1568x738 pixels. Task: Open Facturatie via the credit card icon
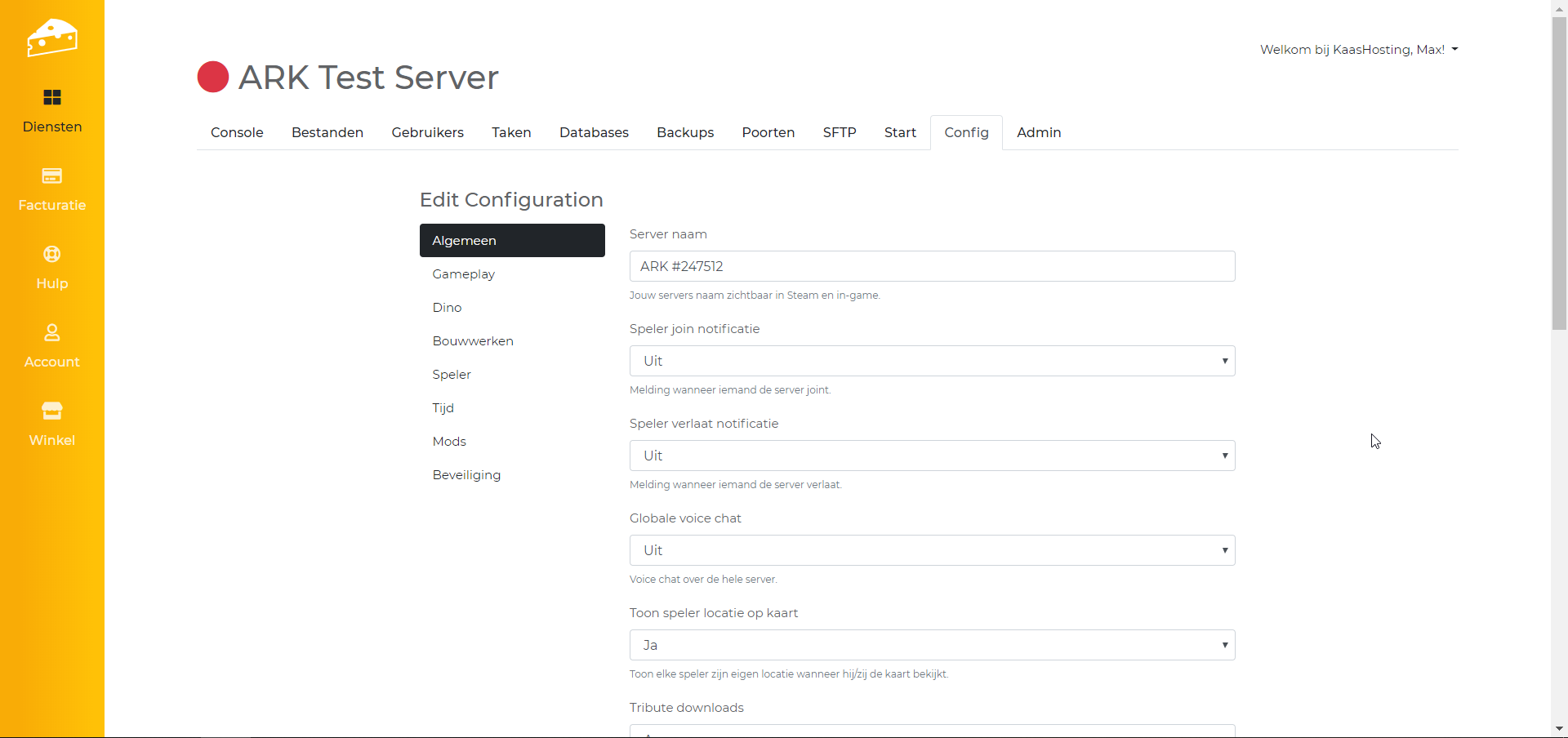click(x=52, y=176)
